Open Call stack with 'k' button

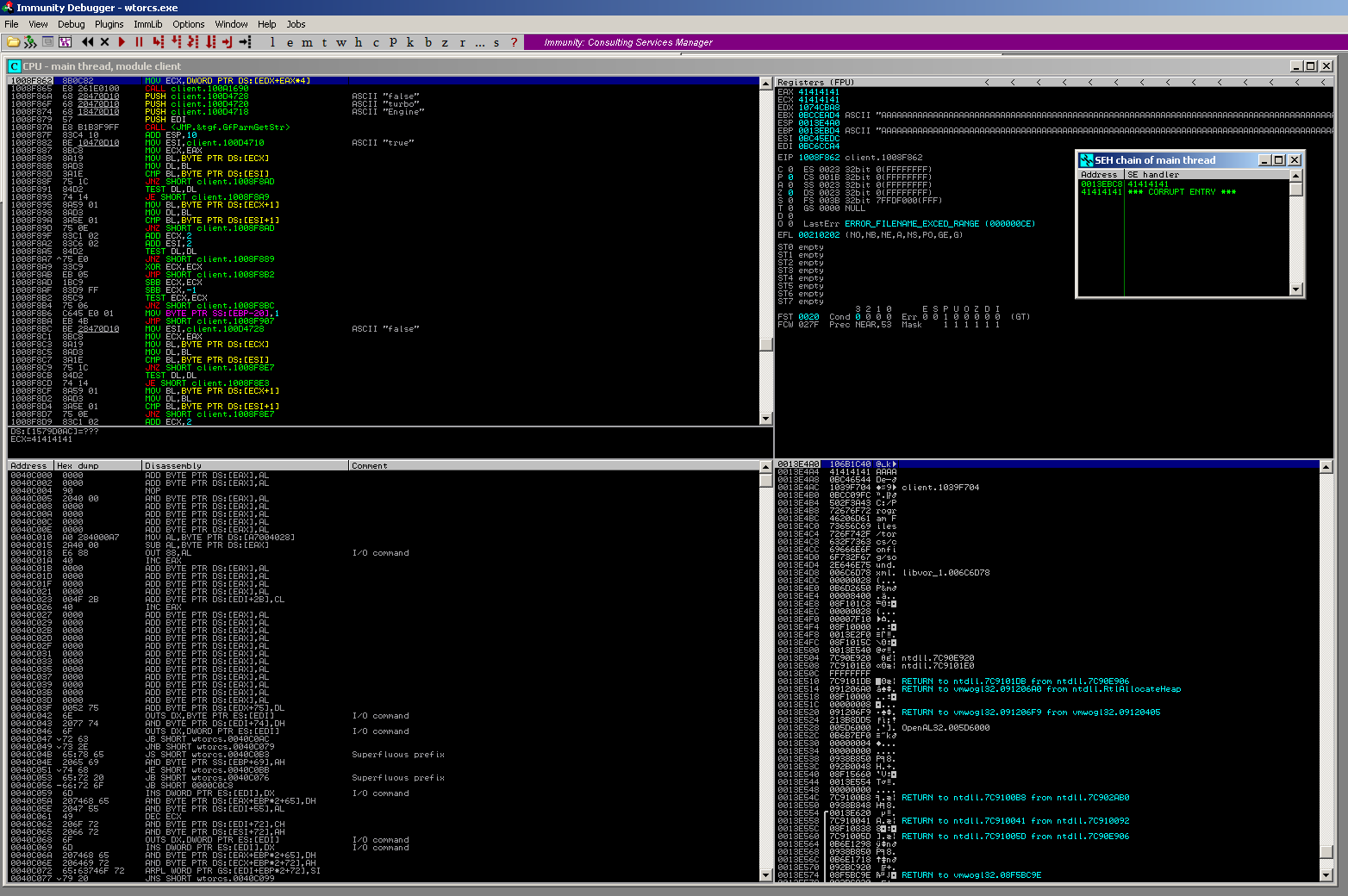(x=410, y=42)
